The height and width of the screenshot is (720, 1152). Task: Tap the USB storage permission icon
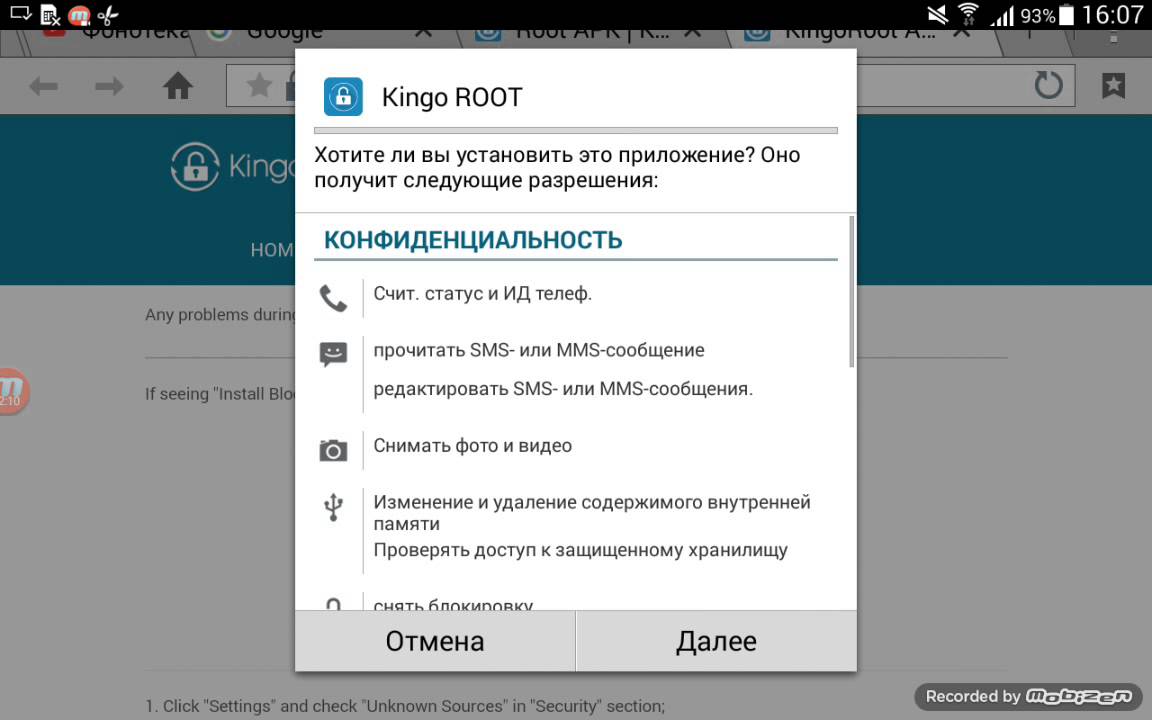pyautogui.click(x=333, y=507)
